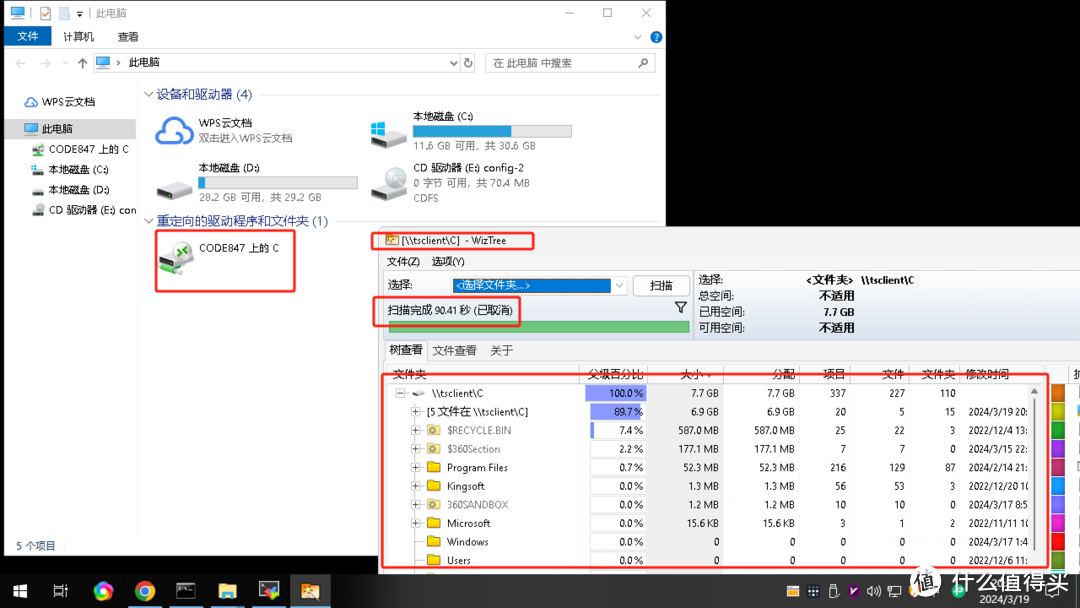Viewport: 1080px width, 608px height.
Task: Click the search magnifier icon in Explorer
Action: tap(643, 63)
